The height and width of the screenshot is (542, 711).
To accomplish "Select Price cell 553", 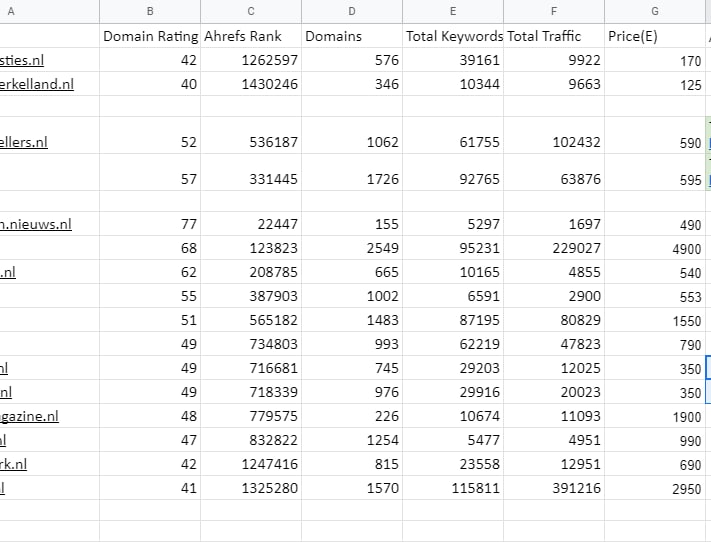I will pos(655,296).
